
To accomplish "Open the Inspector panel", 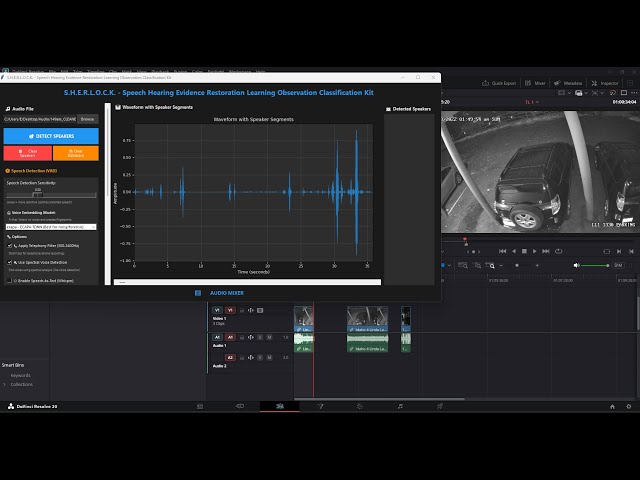I will pyautogui.click(x=608, y=83).
